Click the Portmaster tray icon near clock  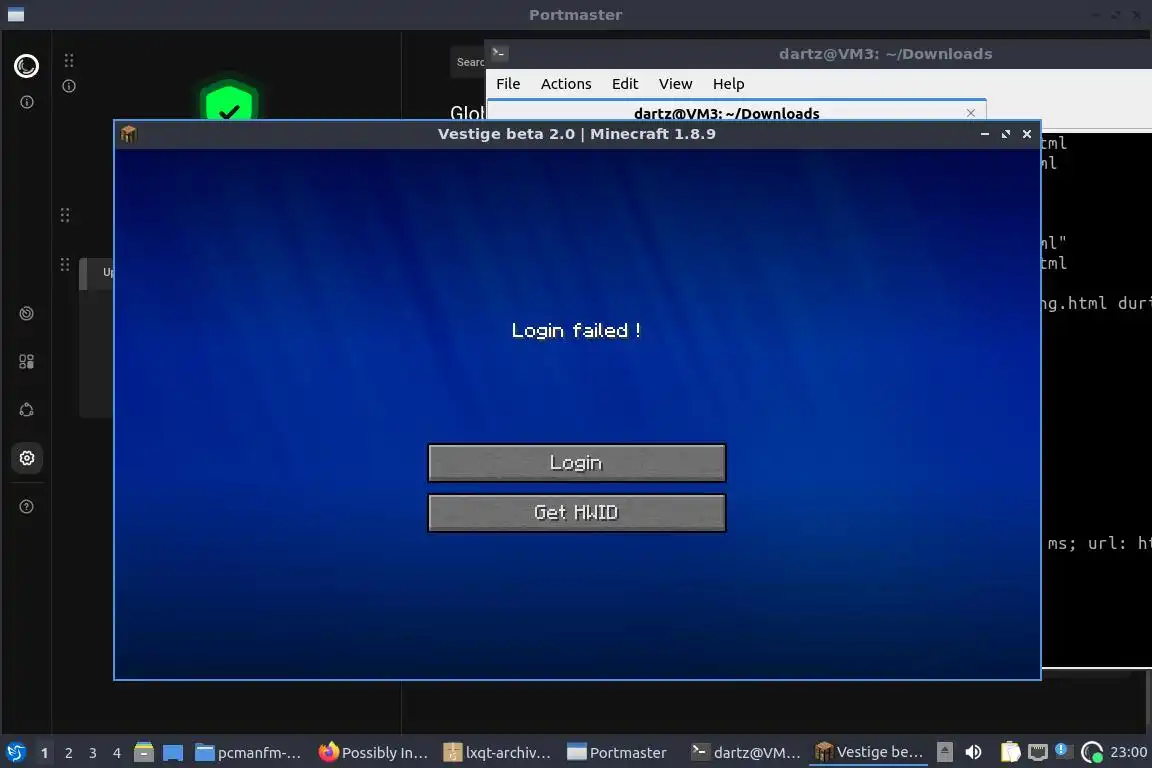click(x=1092, y=752)
